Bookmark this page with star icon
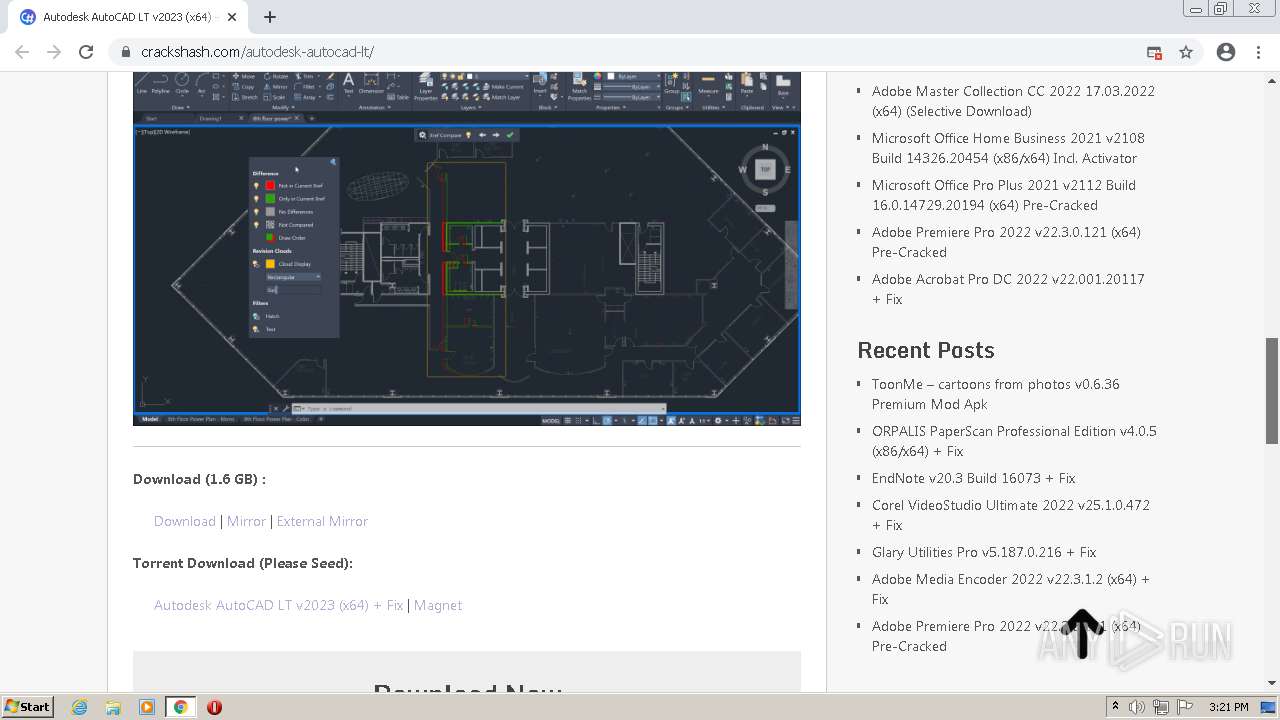The height and width of the screenshot is (720, 1280). coord(1186,52)
